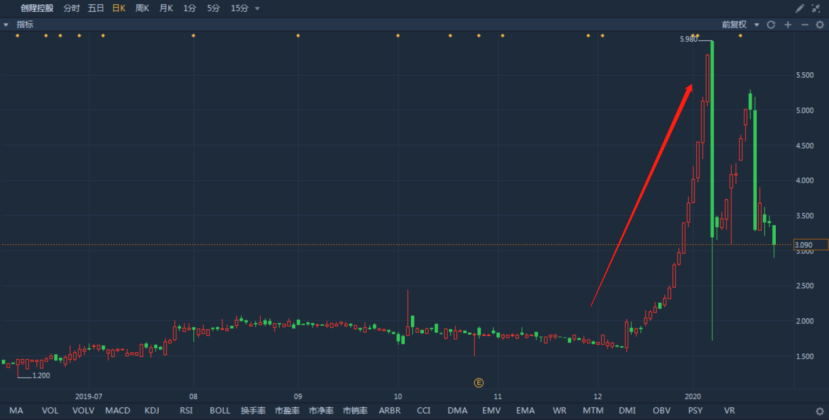Image resolution: width=829 pixels, height=420 pixels.
Task: Select the 月K period tab
Action: [x=166, y=8]
